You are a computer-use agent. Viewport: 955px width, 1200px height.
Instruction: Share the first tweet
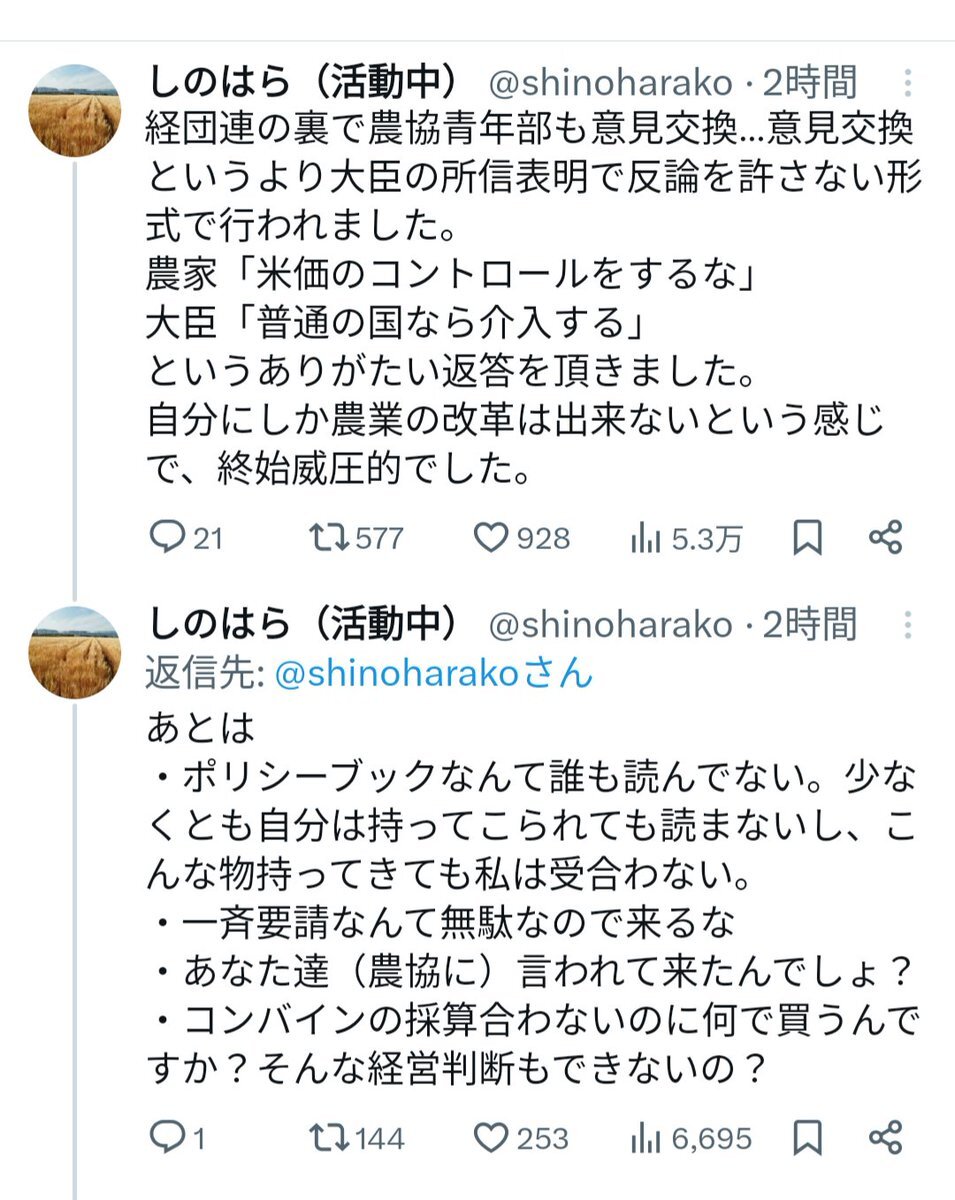tap(886, 539)
